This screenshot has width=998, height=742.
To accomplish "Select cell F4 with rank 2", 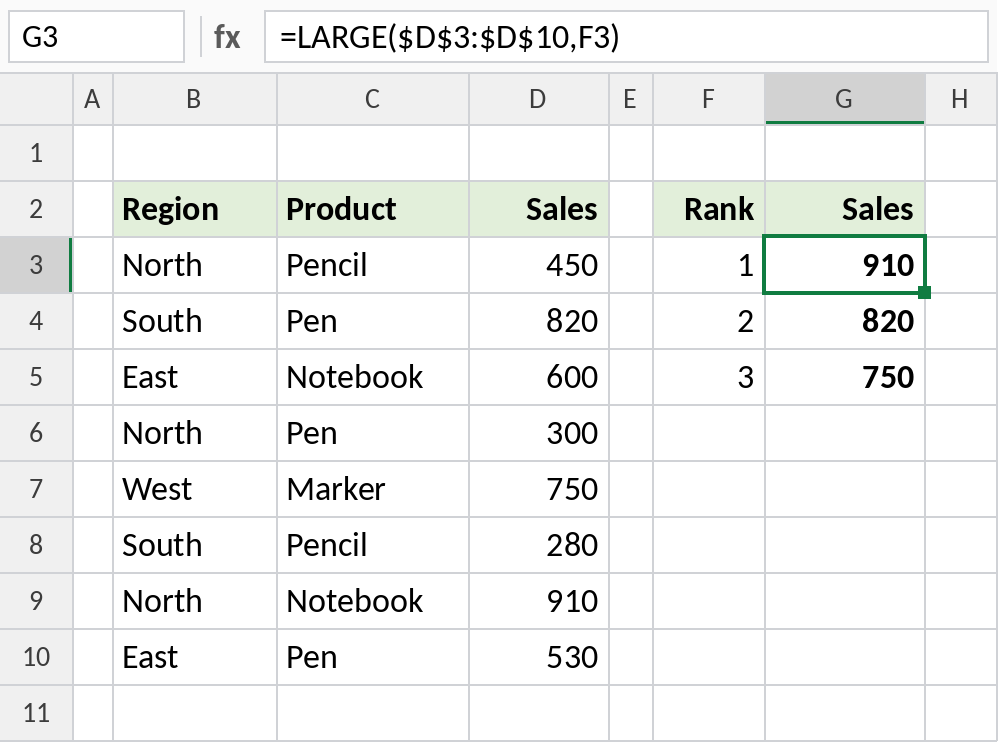I will 709,321.
